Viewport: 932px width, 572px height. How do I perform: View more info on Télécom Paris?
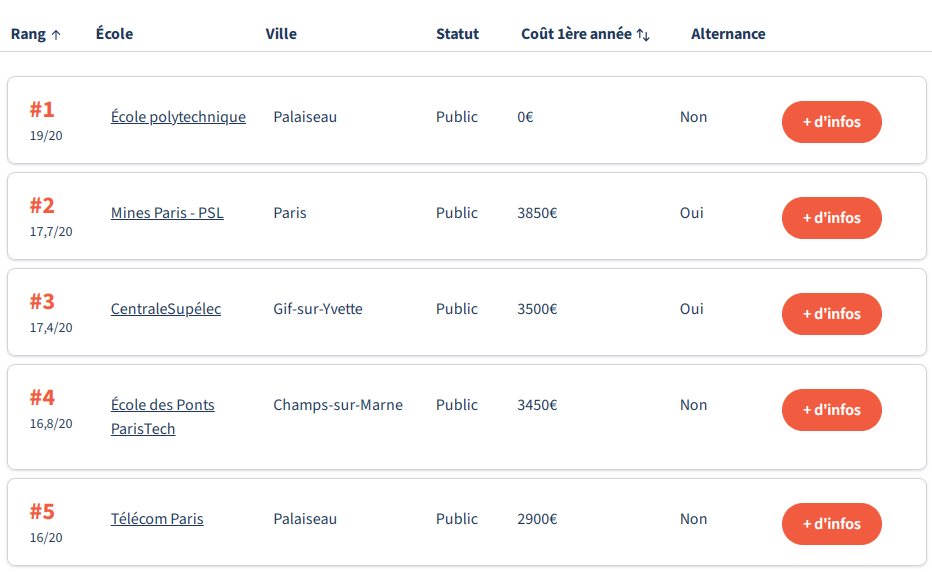coord(831,524)
